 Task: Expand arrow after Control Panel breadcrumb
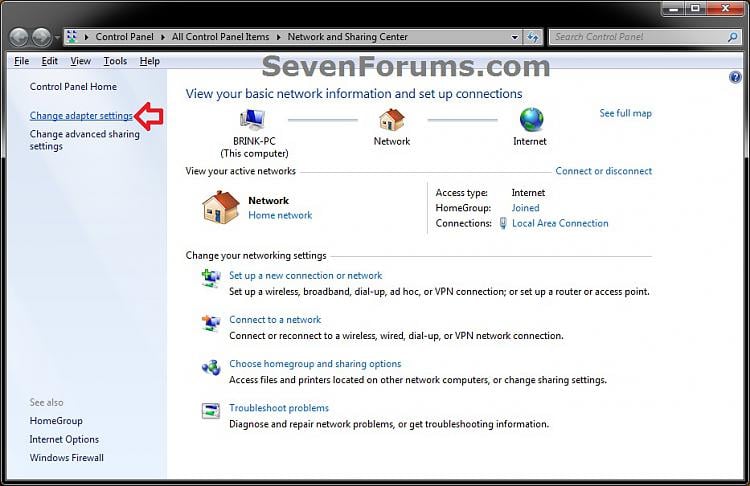tap(163, 37)
